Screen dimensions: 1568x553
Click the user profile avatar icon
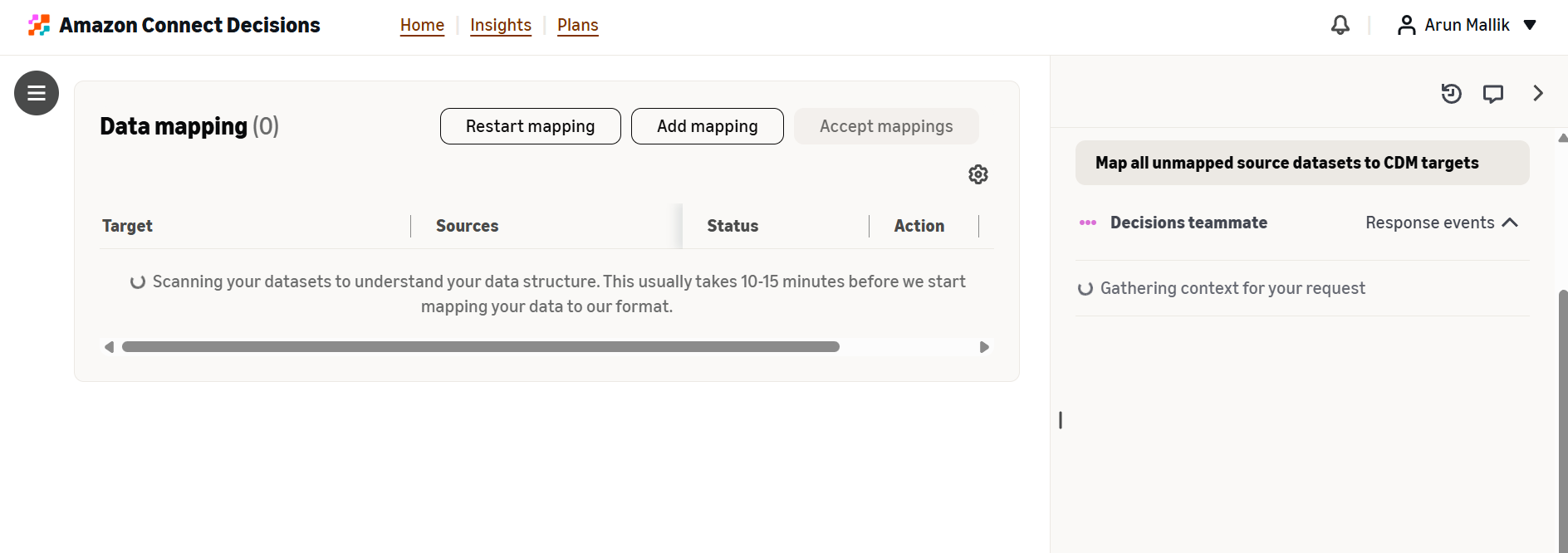1406,25
